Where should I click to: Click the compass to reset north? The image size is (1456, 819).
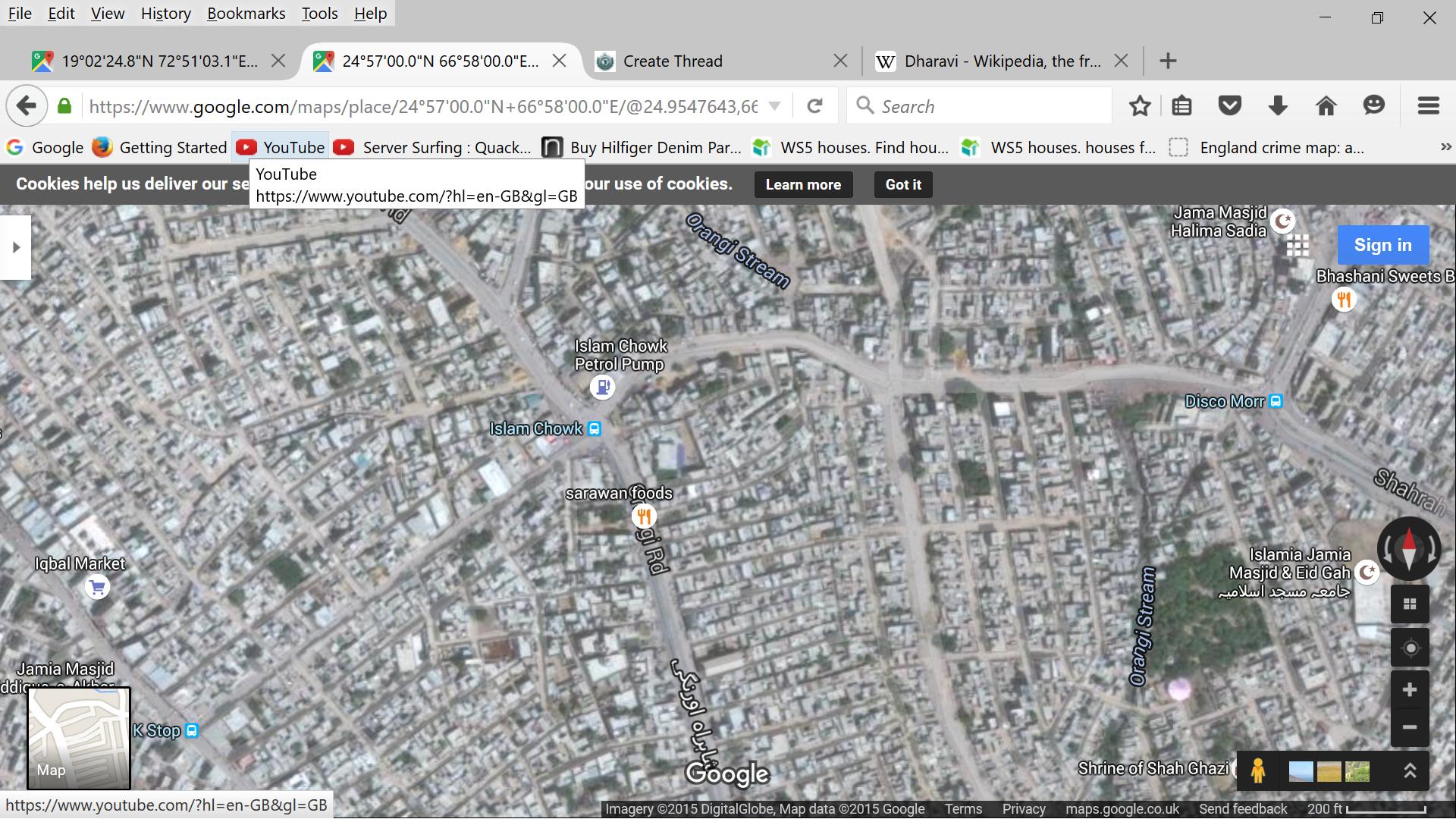[1409, 548]
